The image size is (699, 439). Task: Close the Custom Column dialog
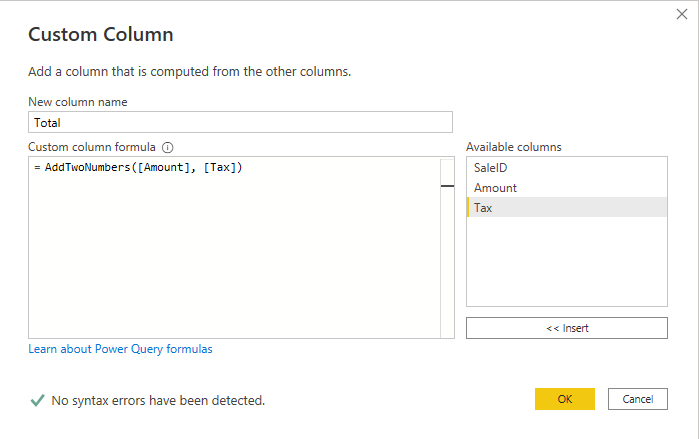682,14
